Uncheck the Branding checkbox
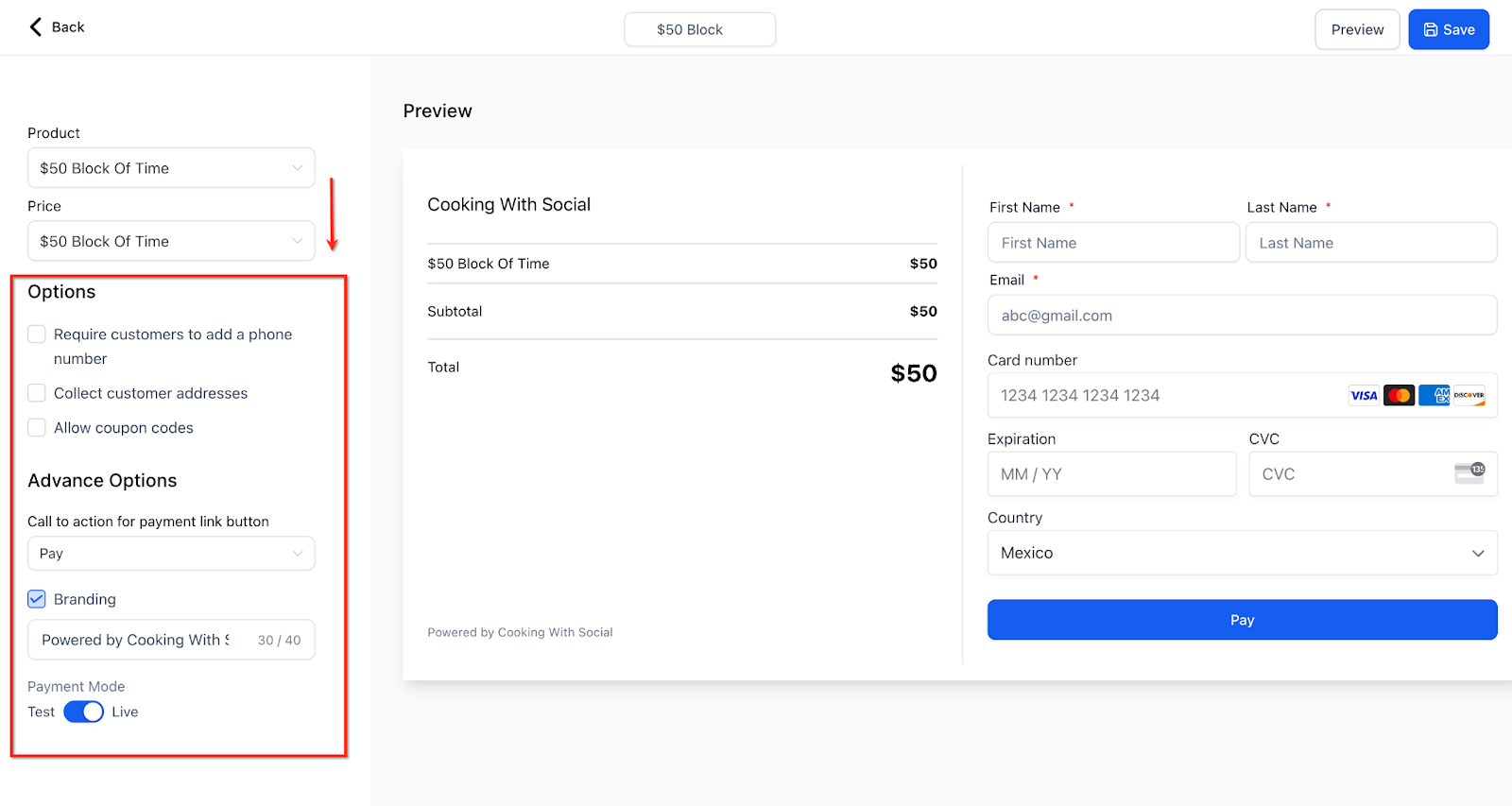The height and width of the screenshot is (806, 1512). click(37, 599)
